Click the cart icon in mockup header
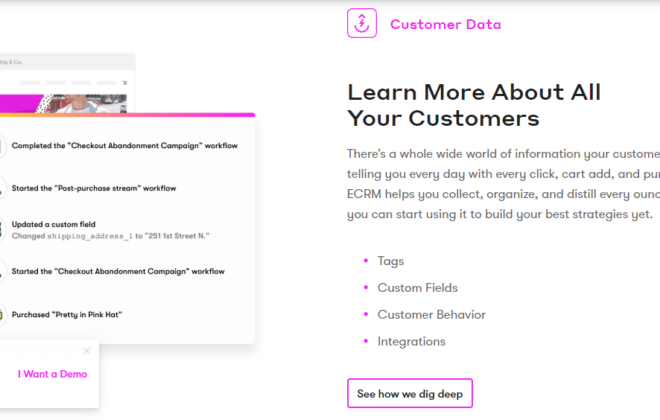The height and width of the screenshot is (420, 660). pos(125,82)
